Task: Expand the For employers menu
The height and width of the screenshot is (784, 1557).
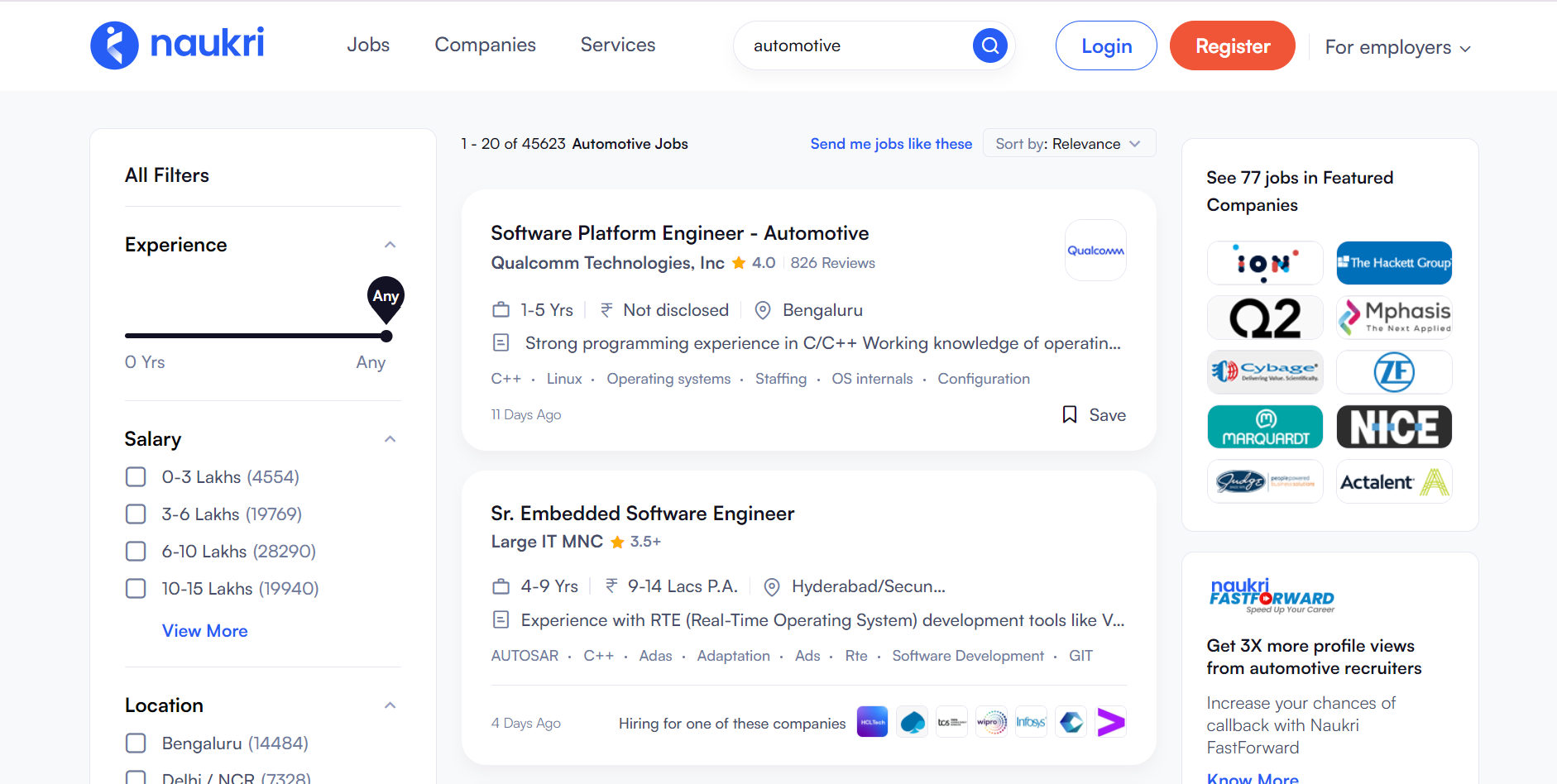Action: (x=1397, y=47)
